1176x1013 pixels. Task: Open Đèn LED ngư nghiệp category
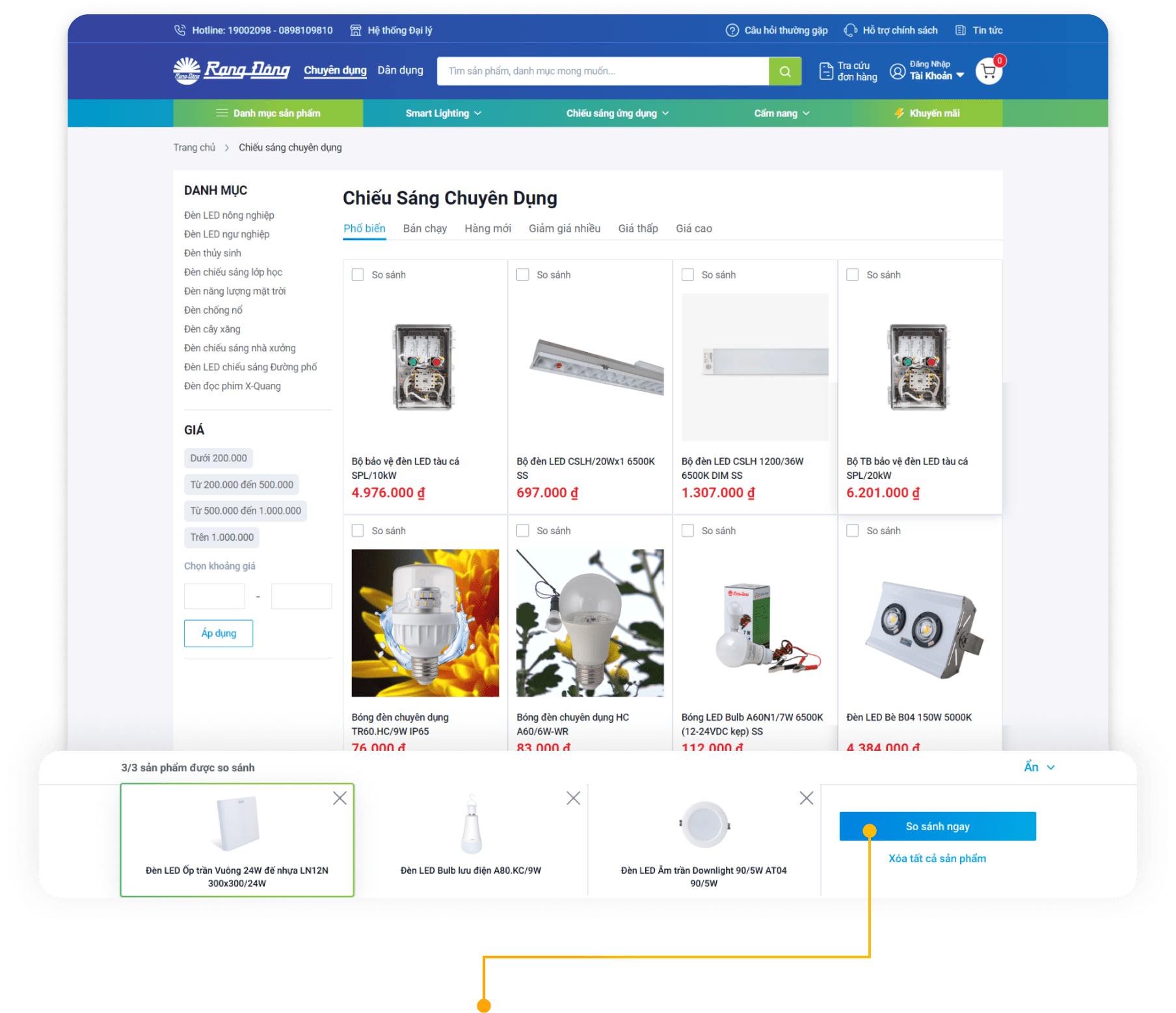pos(226,234)
